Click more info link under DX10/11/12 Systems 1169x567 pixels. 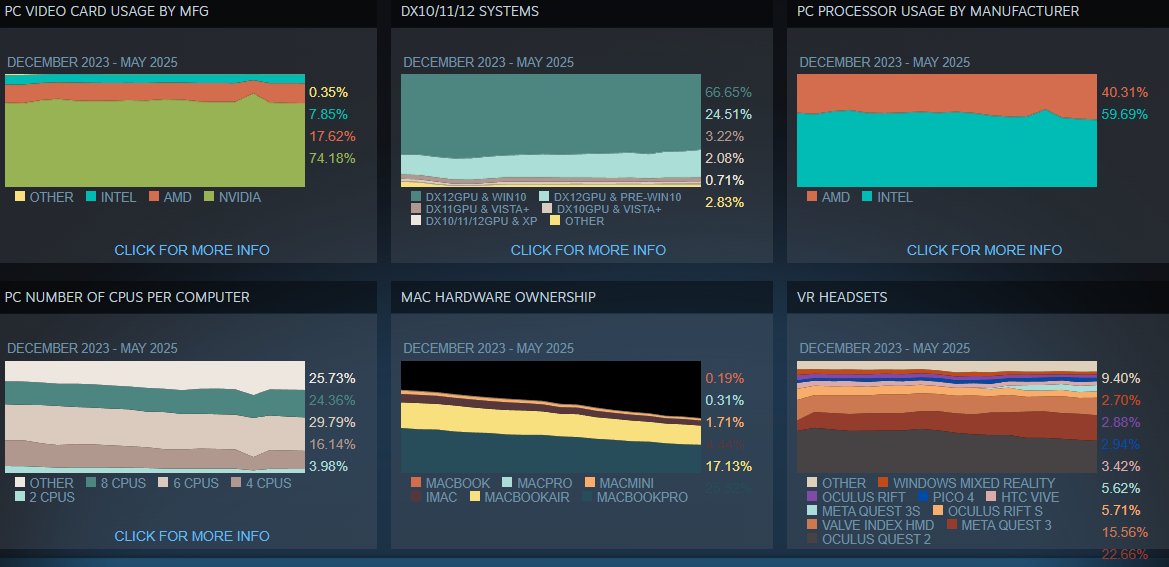[x=588, y=250]
